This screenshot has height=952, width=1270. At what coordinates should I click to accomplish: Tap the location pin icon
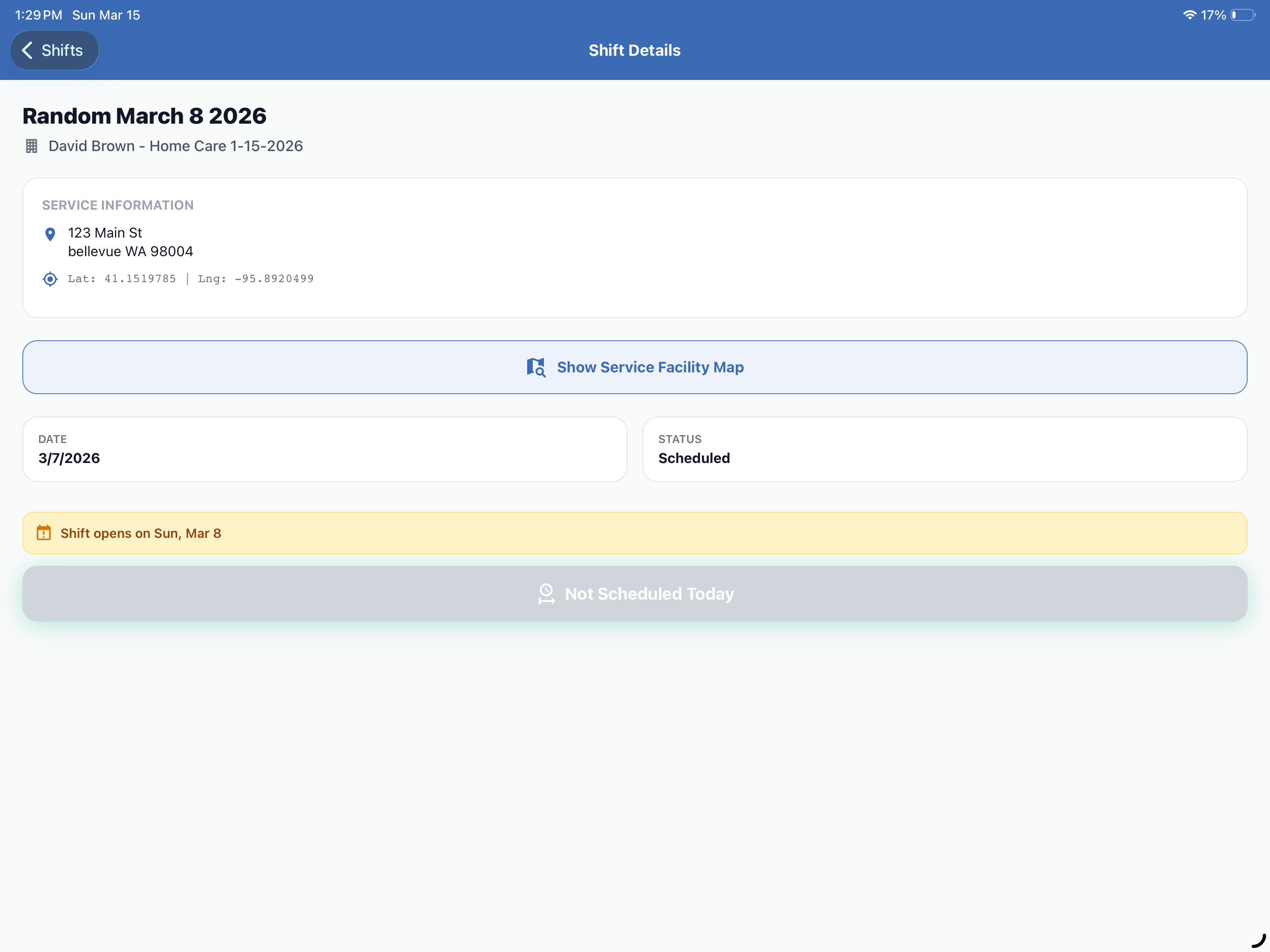[x=50, y=234]
